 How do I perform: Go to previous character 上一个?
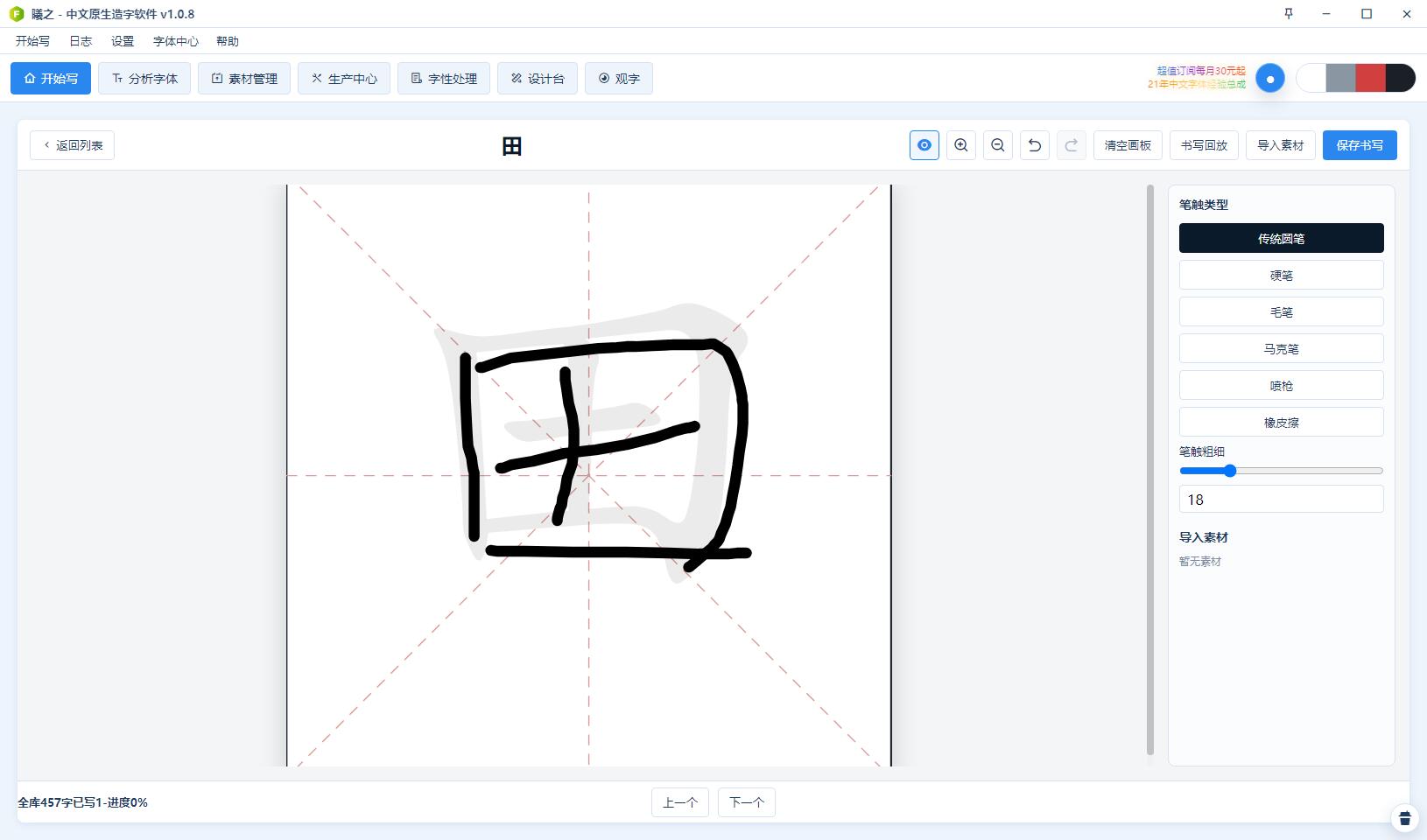680,802
